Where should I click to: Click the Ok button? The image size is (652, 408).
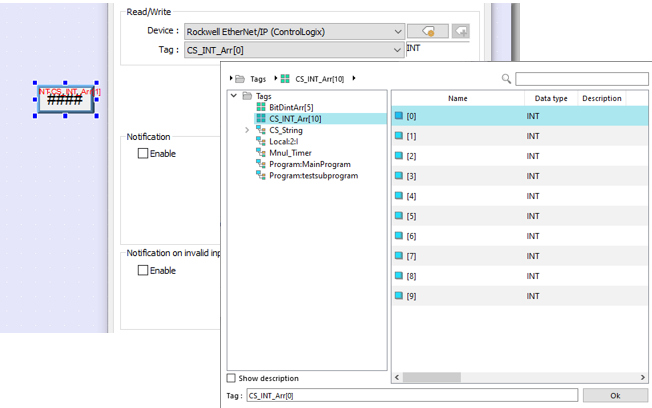pyautogui.click(x=615, y=396)
